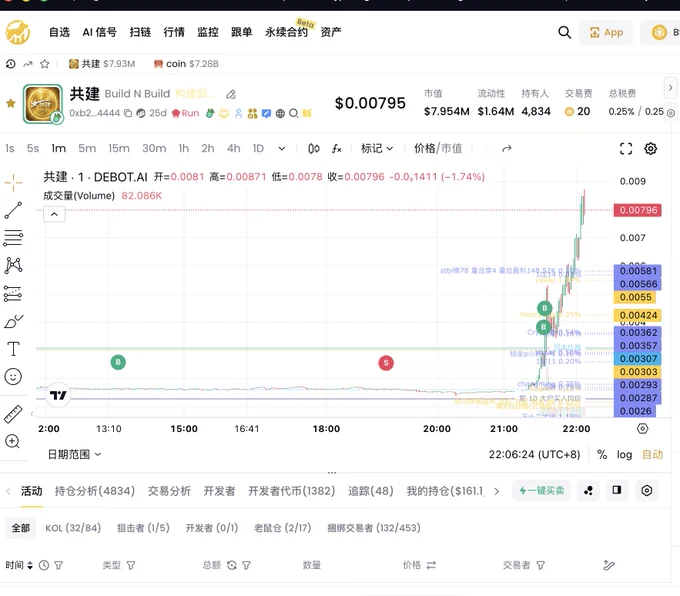Select the 4h timeframe

(x=233, y=149)
